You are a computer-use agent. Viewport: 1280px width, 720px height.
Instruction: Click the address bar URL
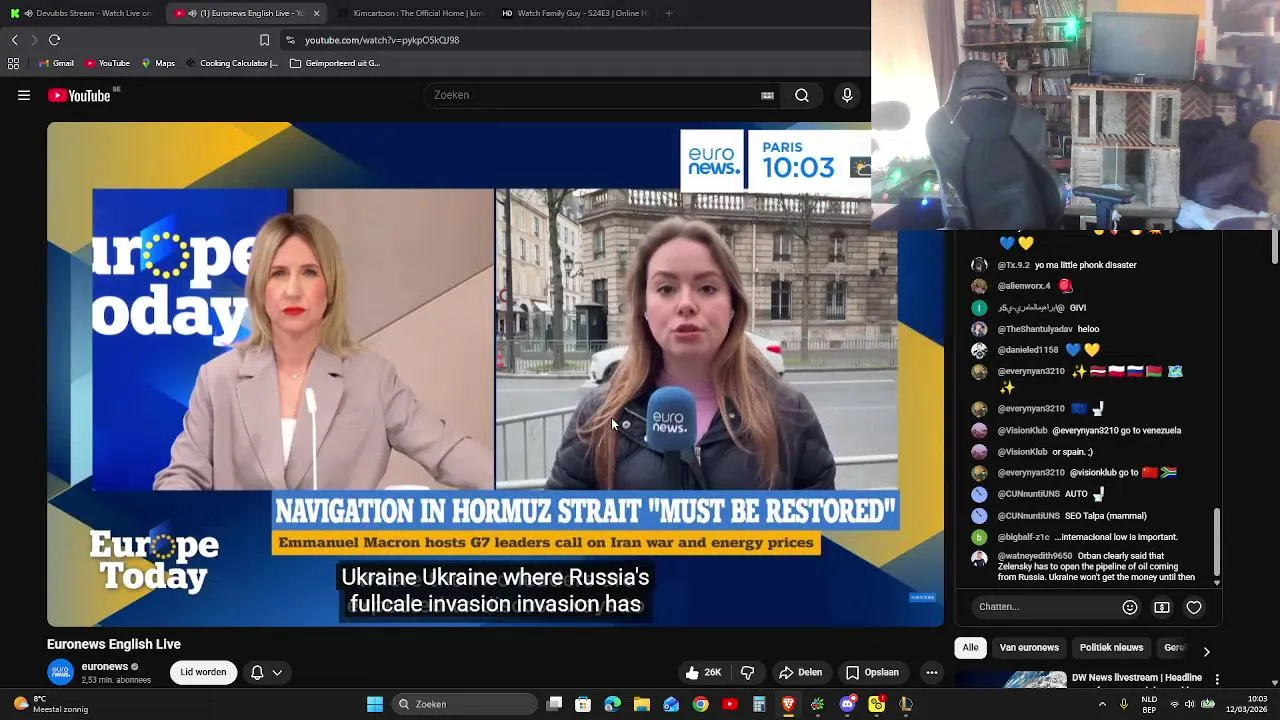pos(382,40)
